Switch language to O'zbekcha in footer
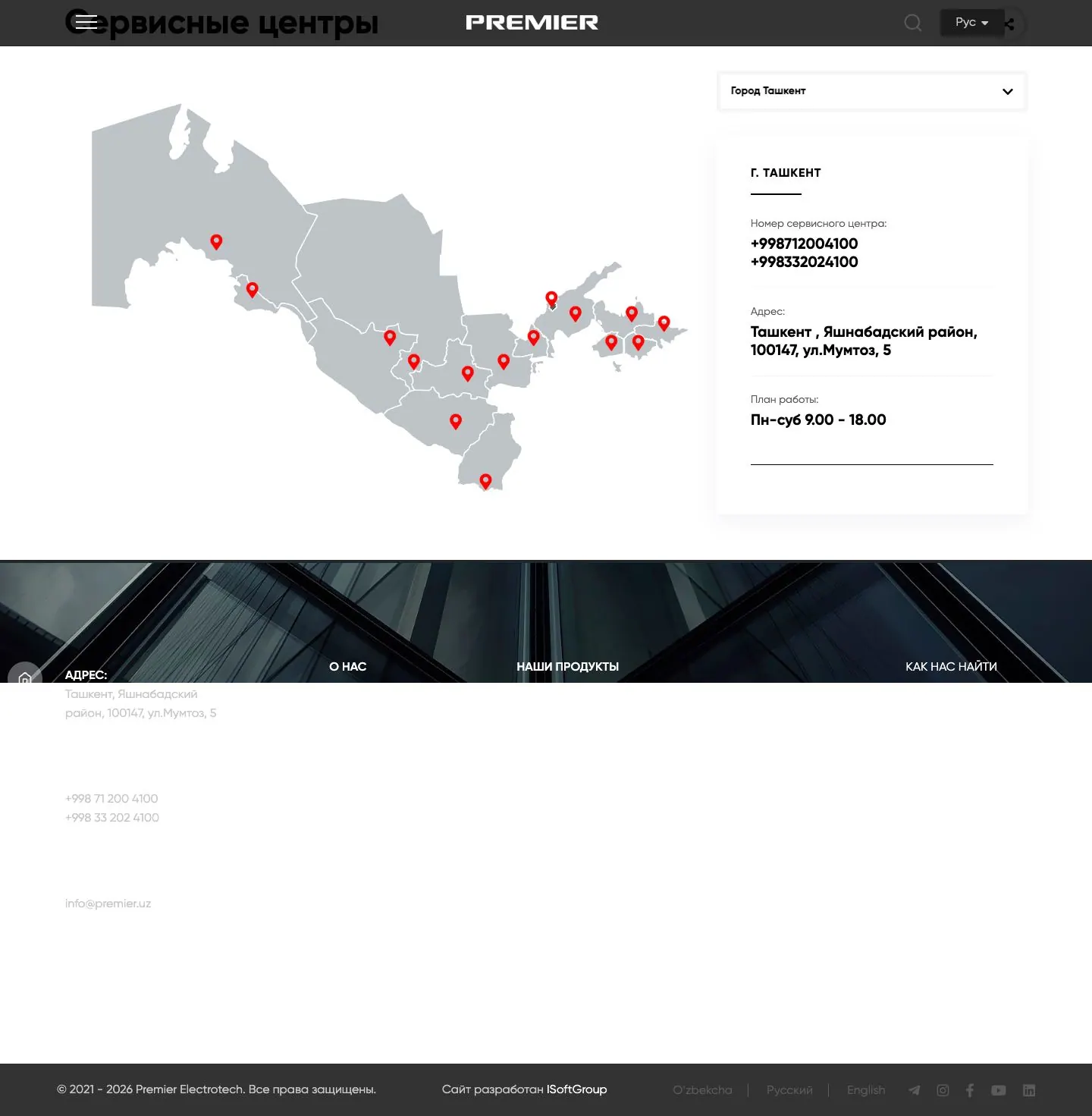 [x=702, y=1089]
